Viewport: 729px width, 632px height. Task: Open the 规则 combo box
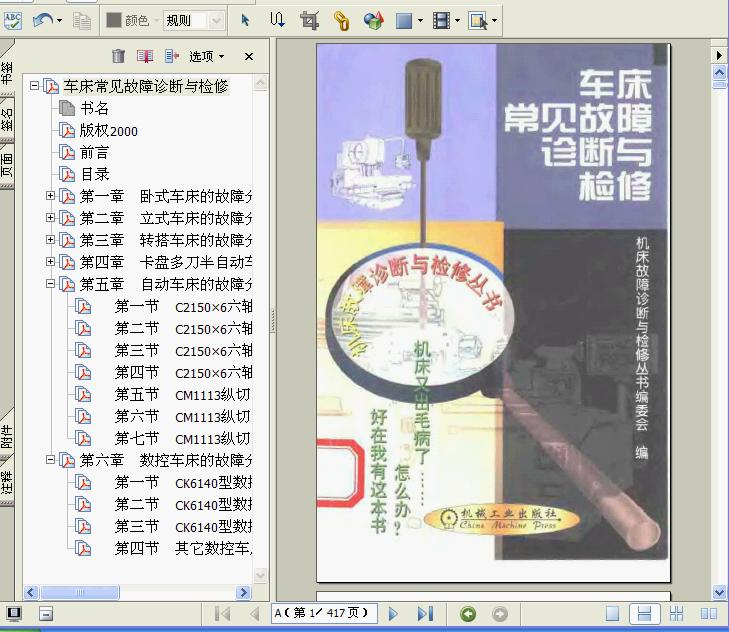click(194, 20)
